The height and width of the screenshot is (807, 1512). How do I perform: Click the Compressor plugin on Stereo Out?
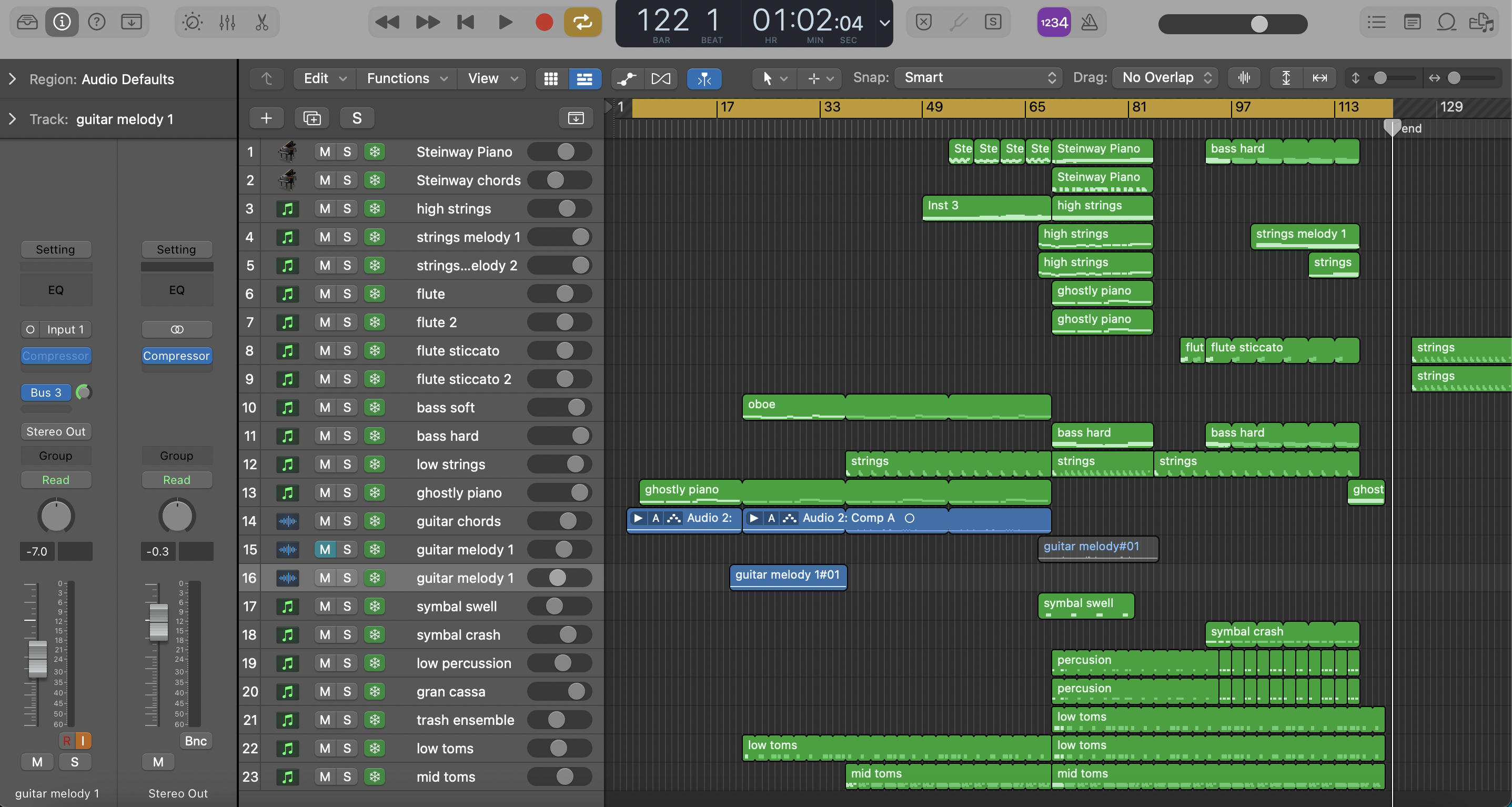point(176,356)
